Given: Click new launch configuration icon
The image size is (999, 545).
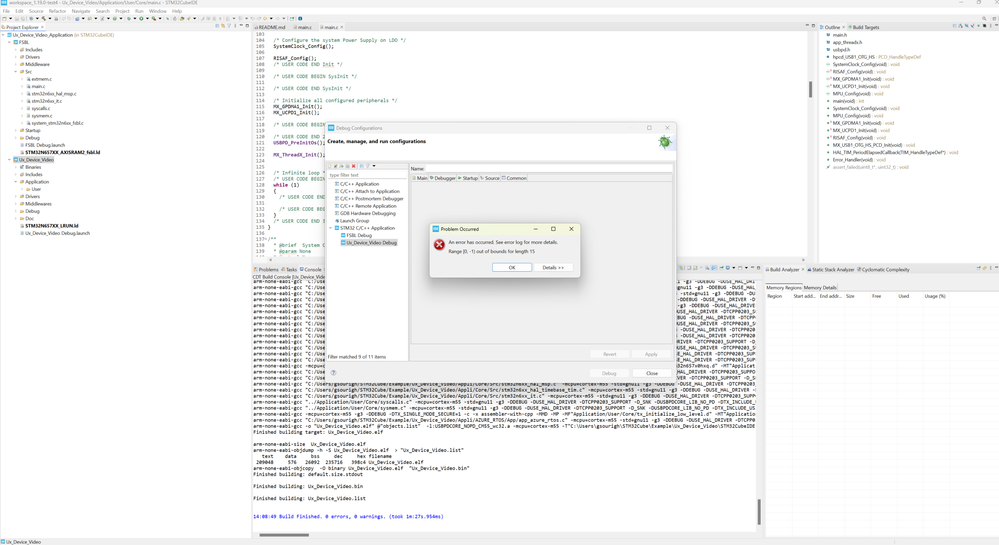Looking at the screenshot, I should point(330,166).
